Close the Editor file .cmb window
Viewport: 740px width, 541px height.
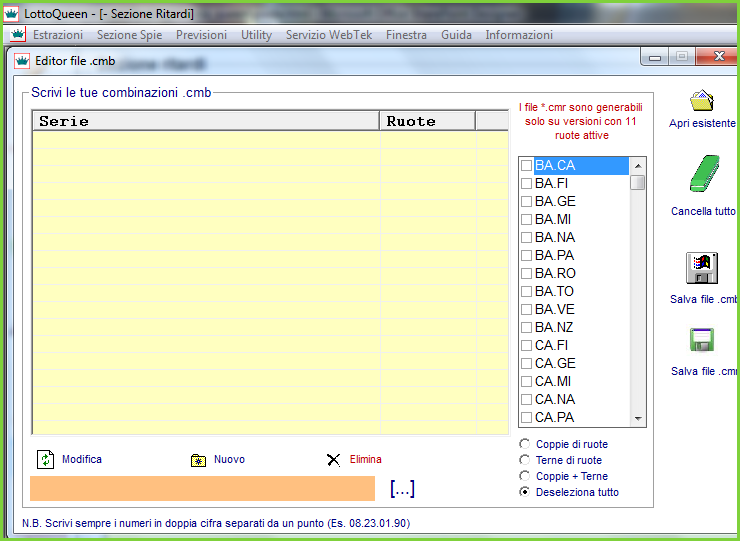(718, 57)
